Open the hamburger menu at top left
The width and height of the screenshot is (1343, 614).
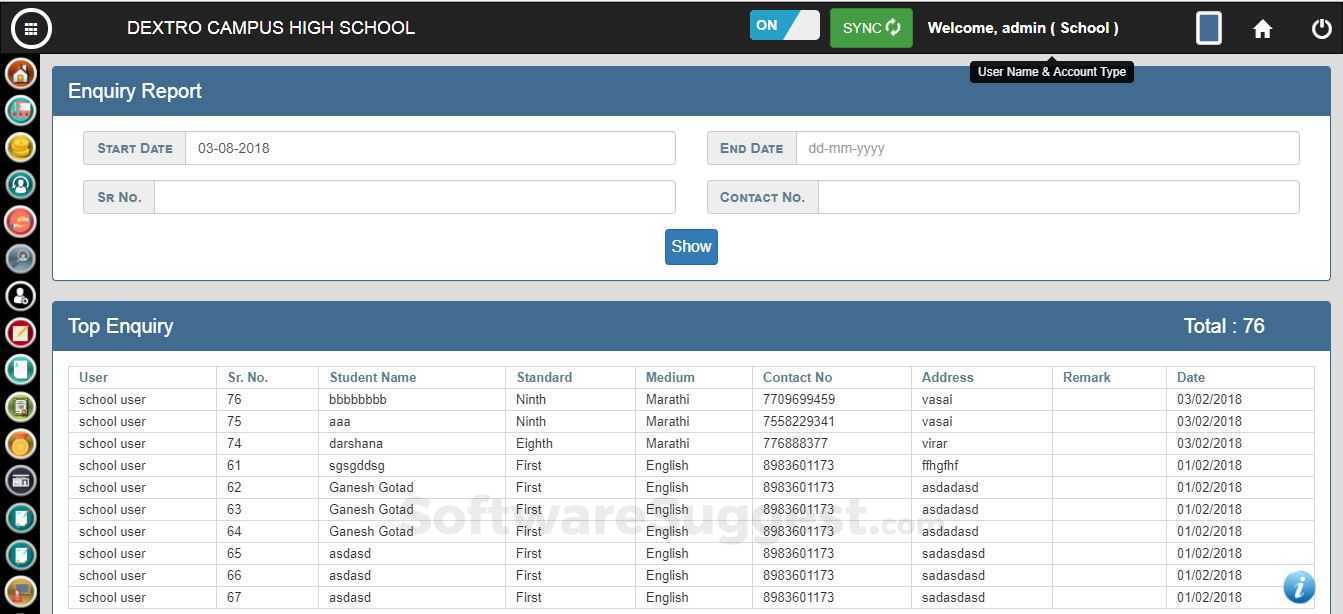31,28
